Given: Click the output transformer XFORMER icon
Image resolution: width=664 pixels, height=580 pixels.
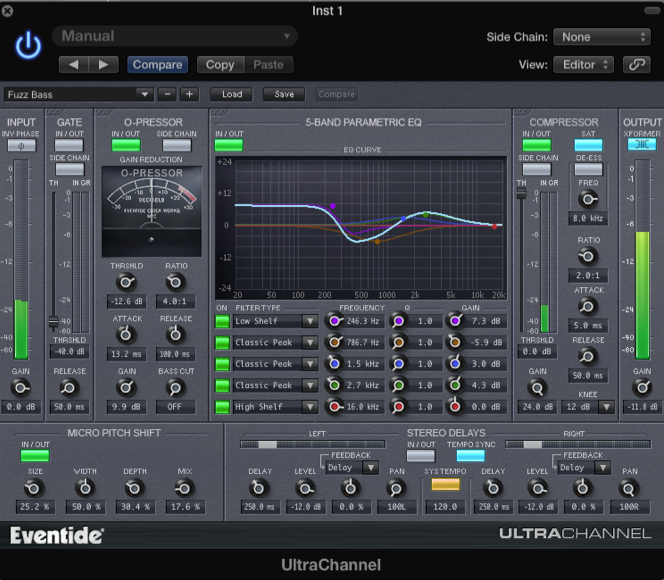Looking at the screenshot, I should point(641,145).
